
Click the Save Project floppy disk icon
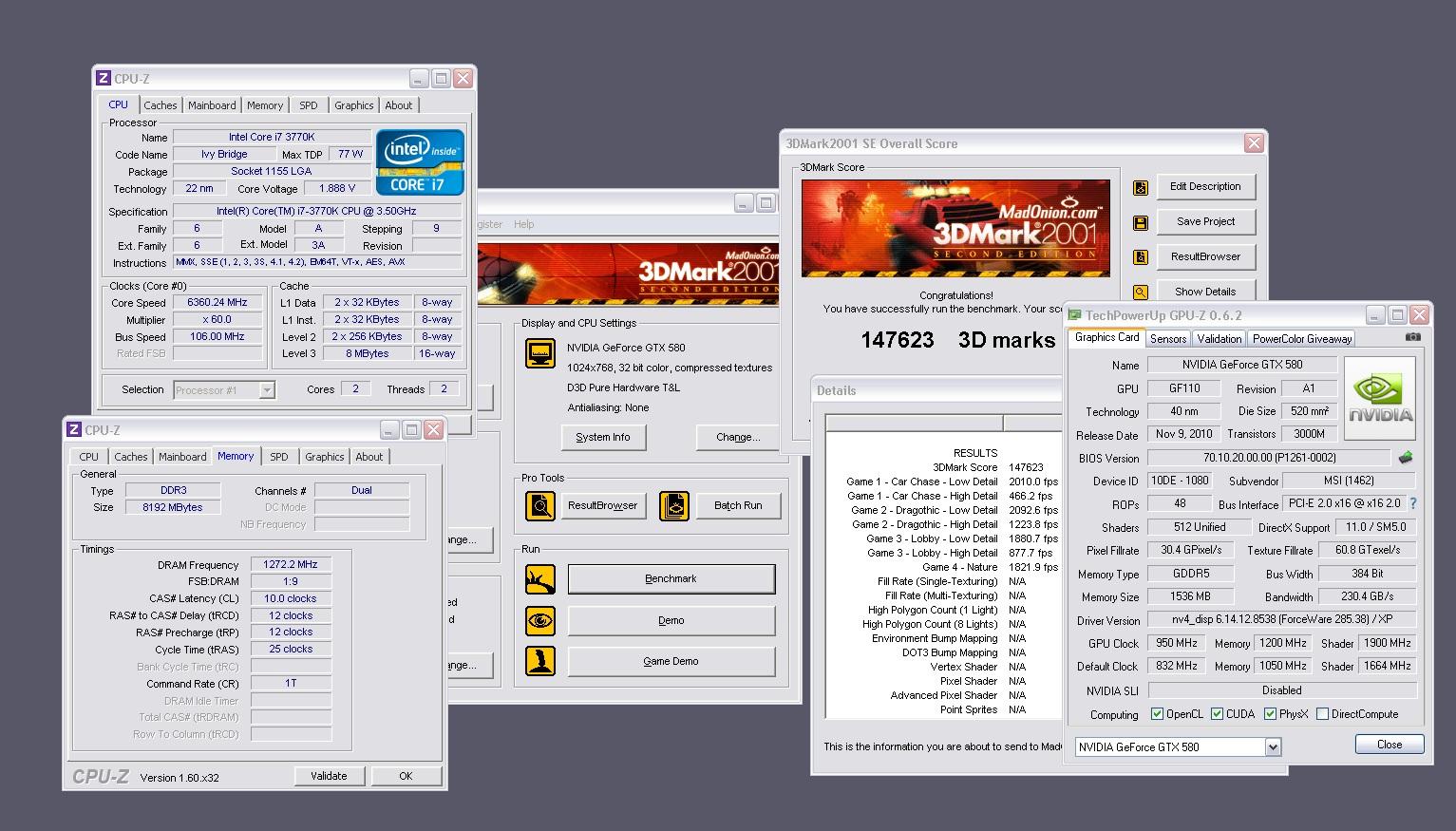[x=1141, y=223]
